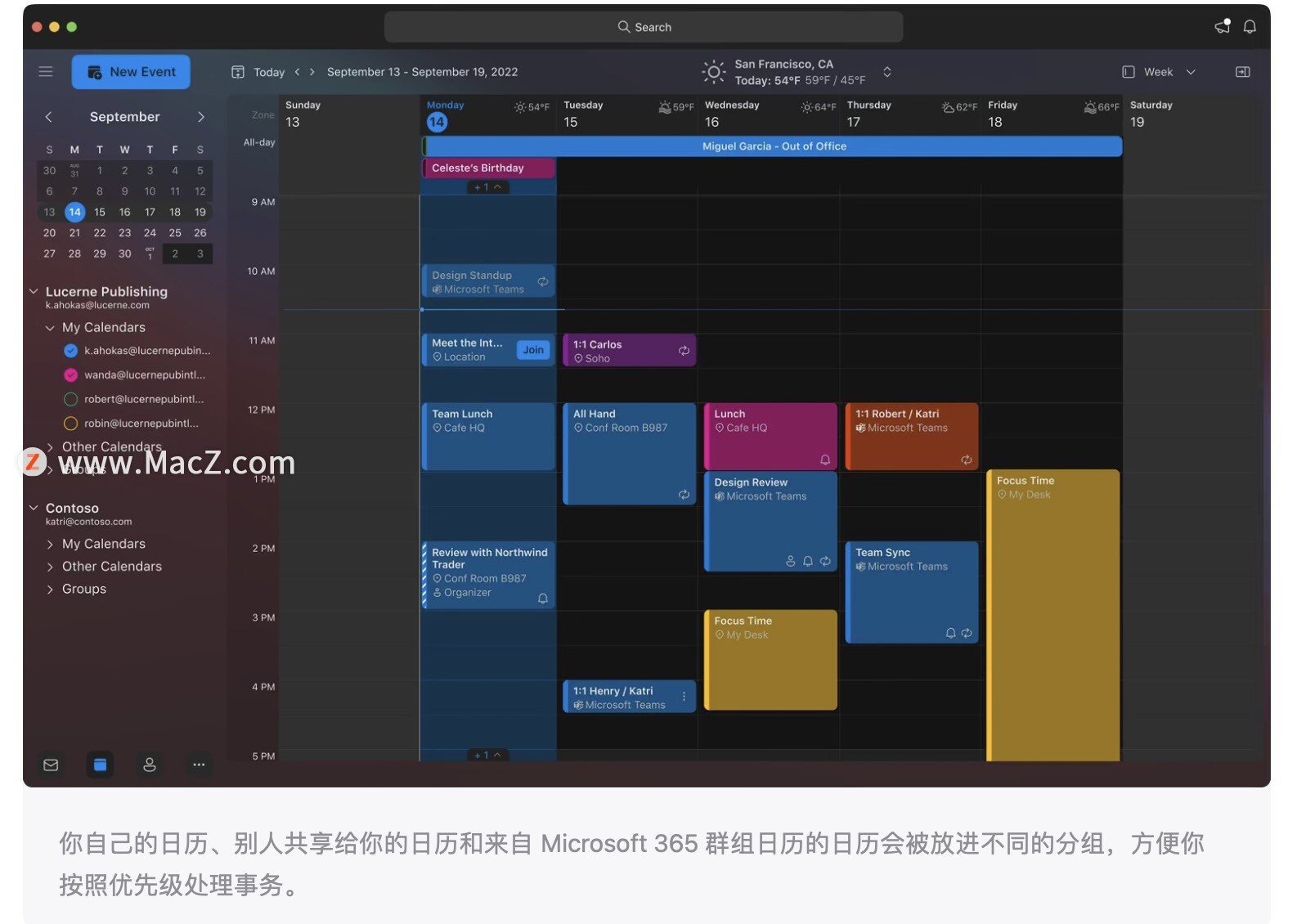
Task: Open the weather location stepper
Action: 887,72
